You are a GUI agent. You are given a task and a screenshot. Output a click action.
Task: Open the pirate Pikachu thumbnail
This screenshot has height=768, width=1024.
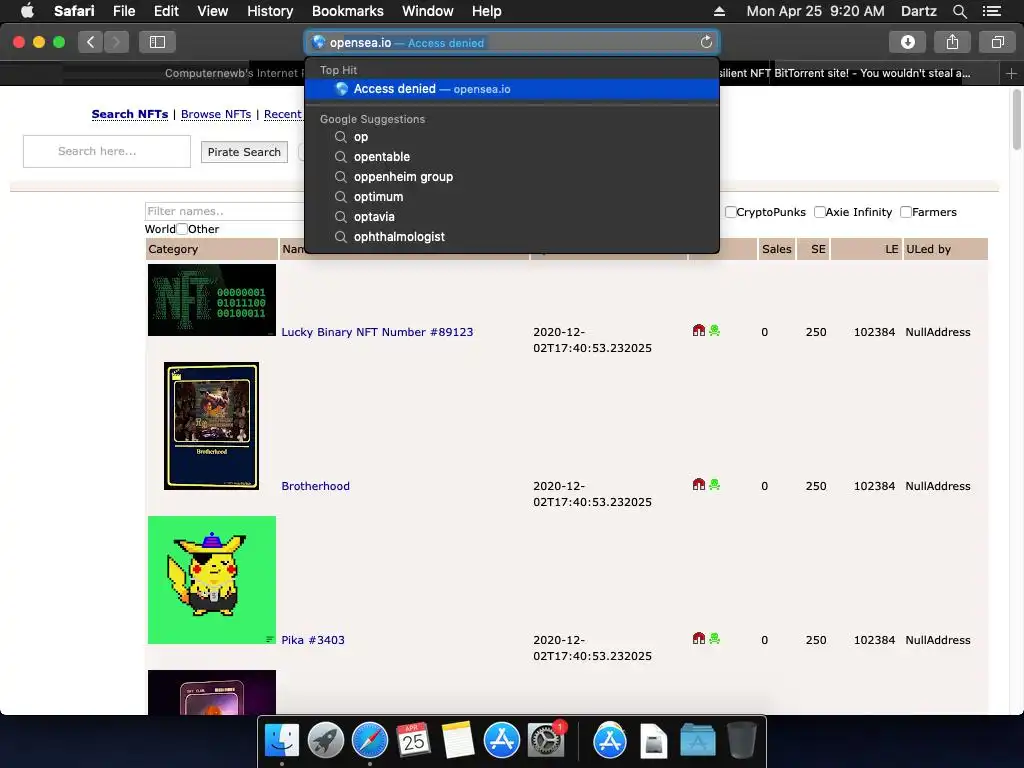[x=212, y=580]
